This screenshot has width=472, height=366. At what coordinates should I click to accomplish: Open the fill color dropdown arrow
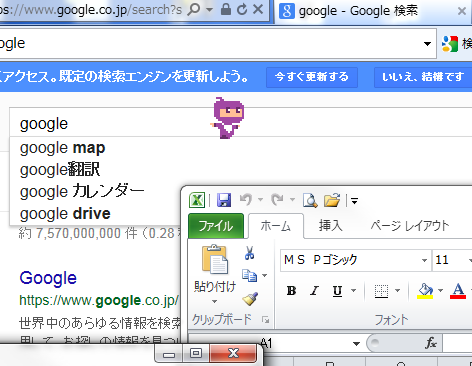pos(440,291)
